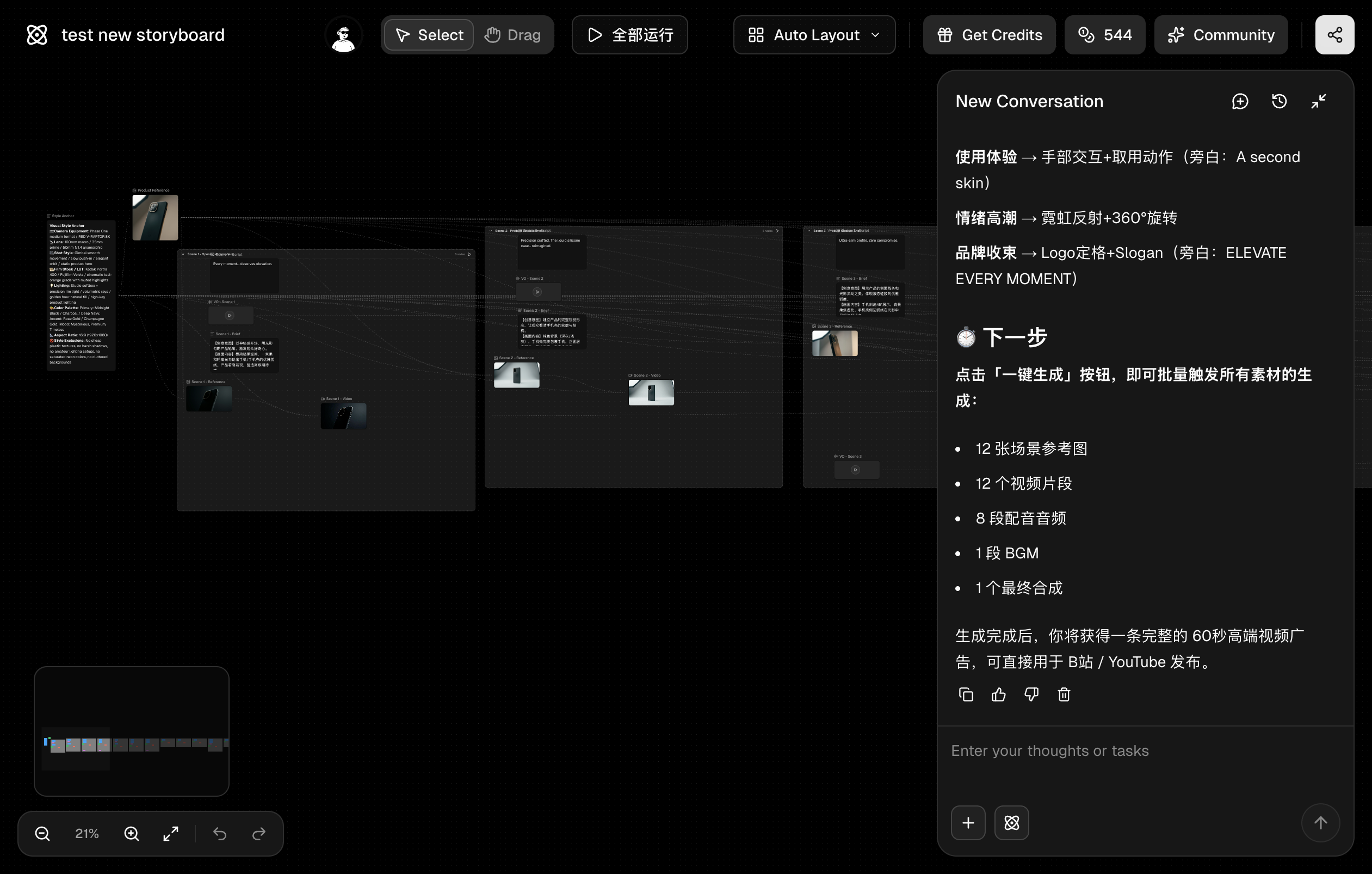The height and width of the screenshot is (874, 1372).
Task: Zoom in the canvas
Action: (132, 834)
